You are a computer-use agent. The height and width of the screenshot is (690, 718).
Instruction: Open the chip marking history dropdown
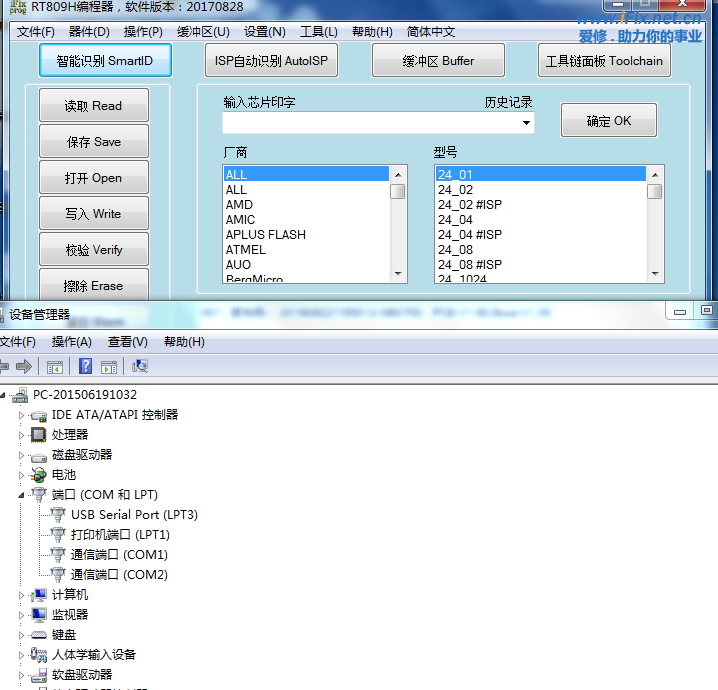pos(526,123)
